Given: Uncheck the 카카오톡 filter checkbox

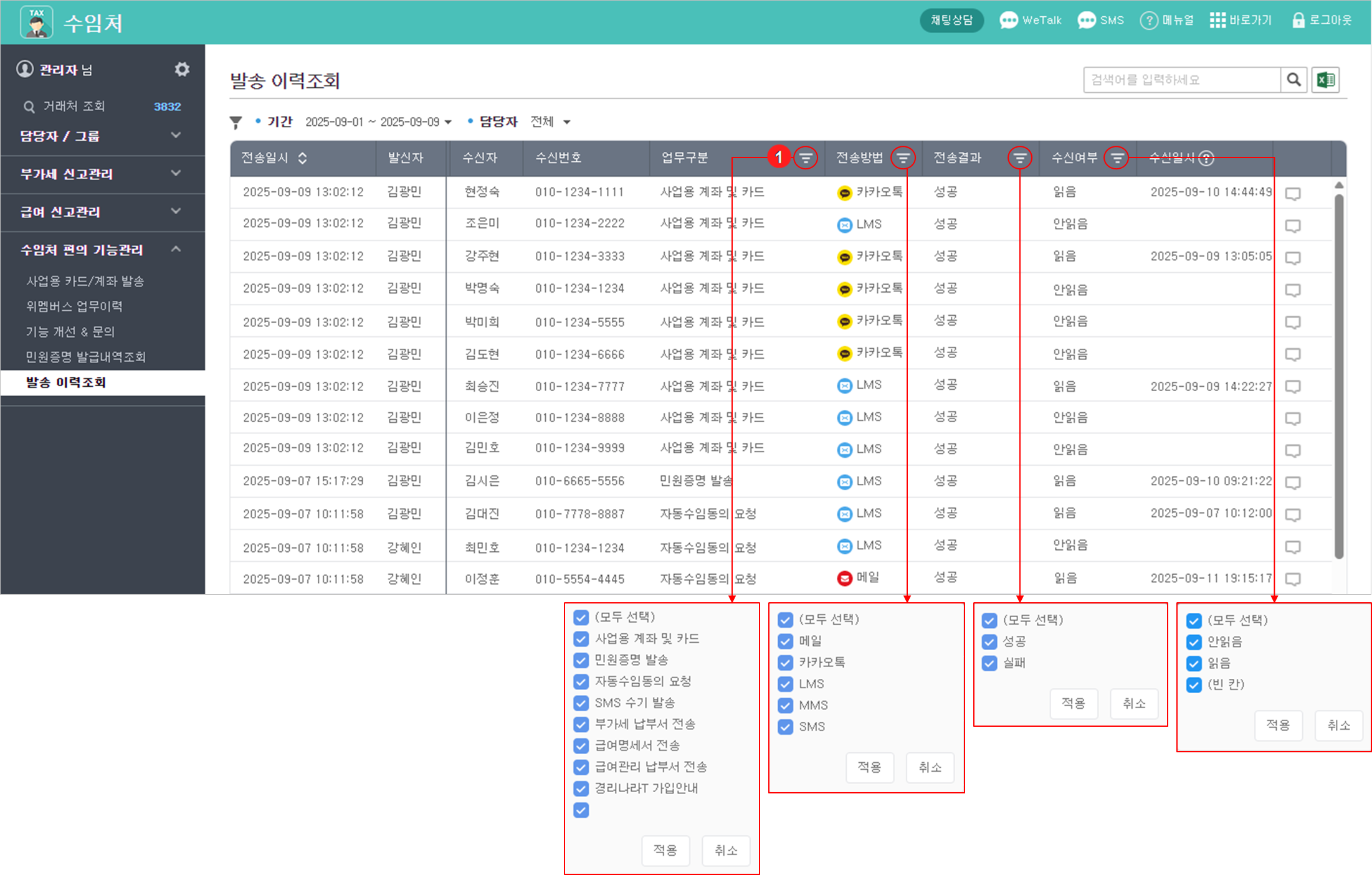Looking at the screenshot, I should (786, 663).
